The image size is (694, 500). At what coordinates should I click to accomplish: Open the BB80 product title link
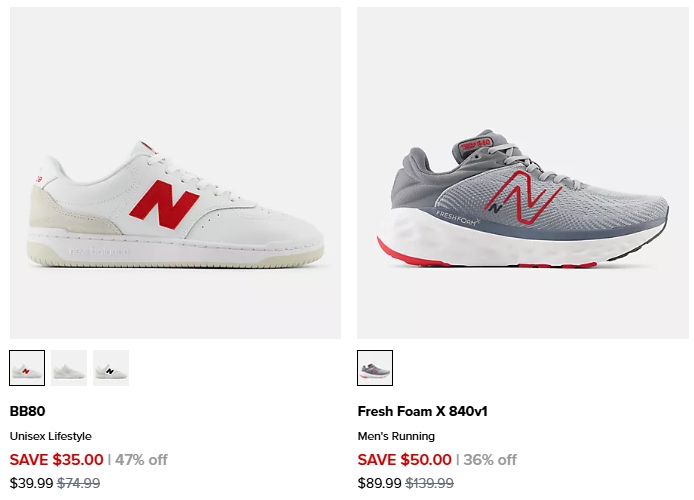coord(28,411)
